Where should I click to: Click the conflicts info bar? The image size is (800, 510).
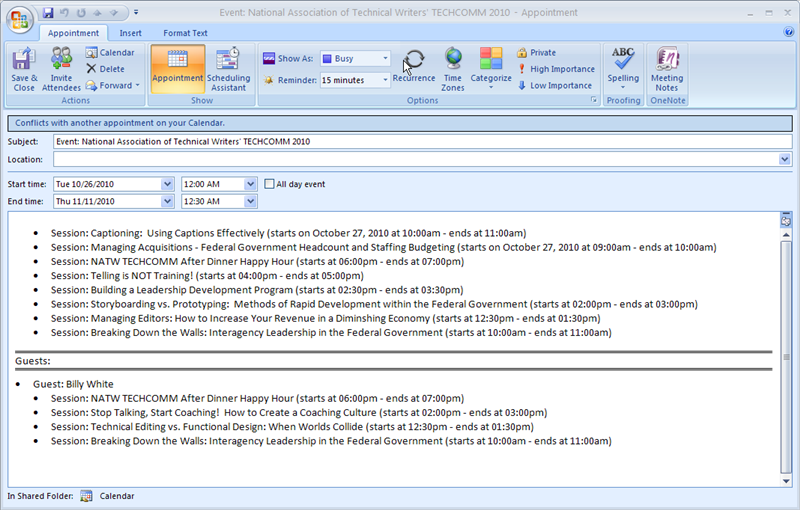[400, 123]
